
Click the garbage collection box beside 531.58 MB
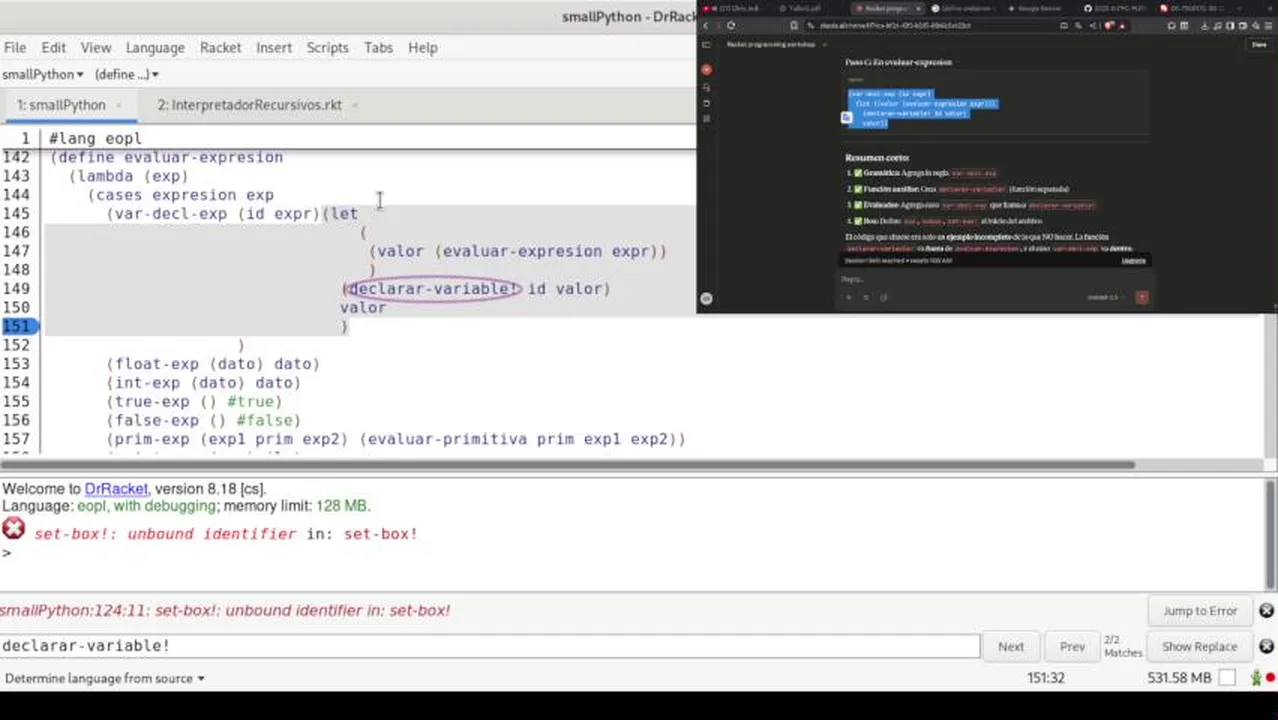(1228, 678)
